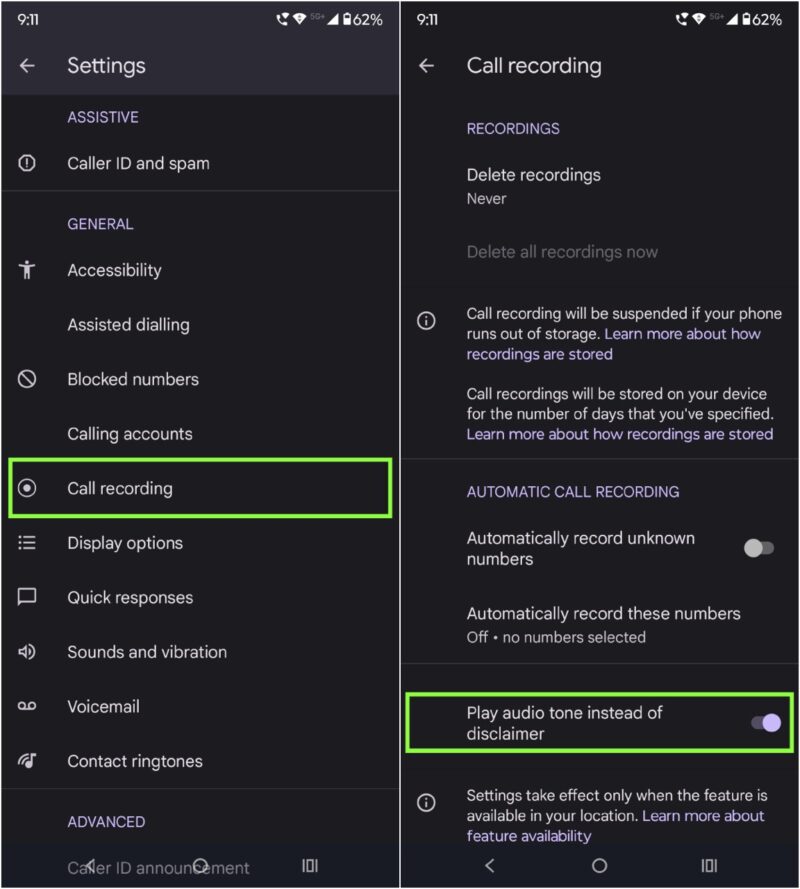Click the Accessibility icon in Settings
Screen dimensions: 800x889
[27, 270]
